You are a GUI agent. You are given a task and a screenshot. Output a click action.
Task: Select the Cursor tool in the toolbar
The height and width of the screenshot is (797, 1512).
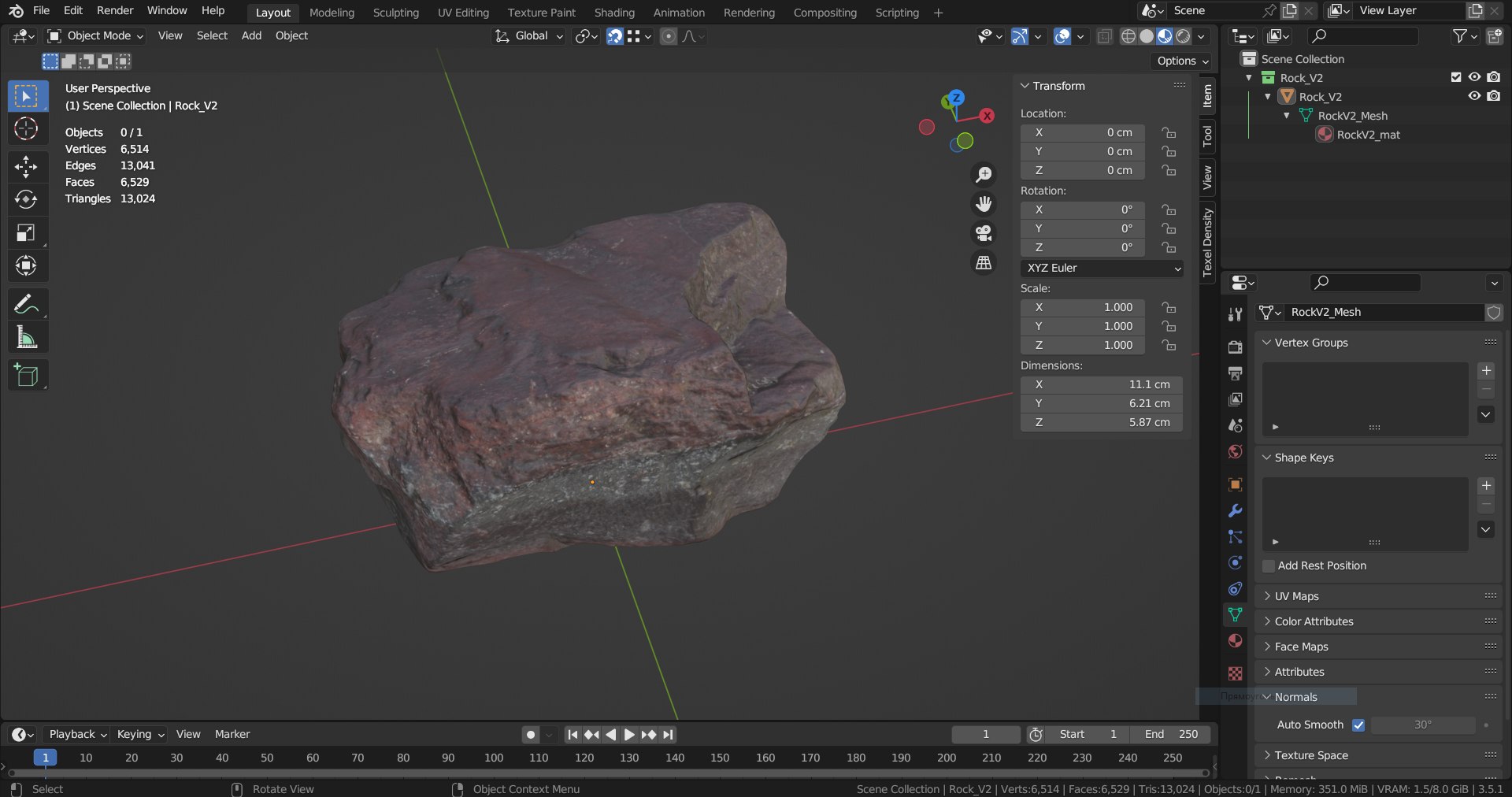pos(26,128)
